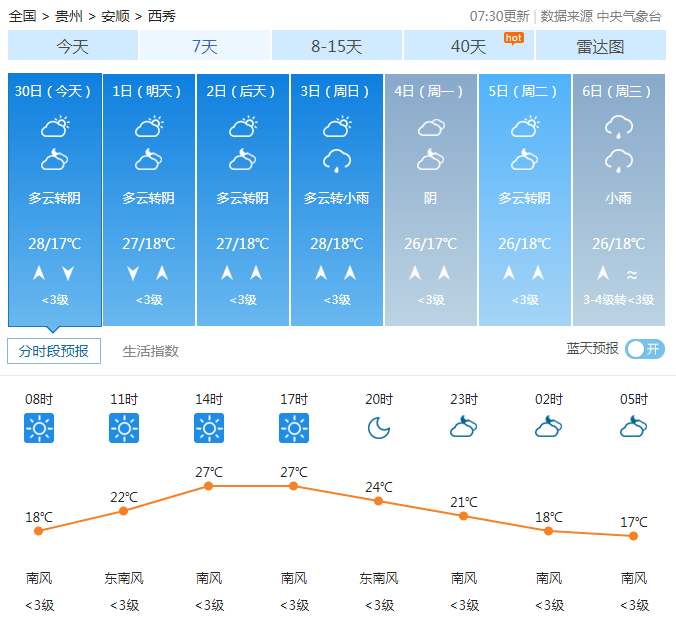Open the 40天 forecast tab
The width and height of the screenshot is (676, 633).
469,46
